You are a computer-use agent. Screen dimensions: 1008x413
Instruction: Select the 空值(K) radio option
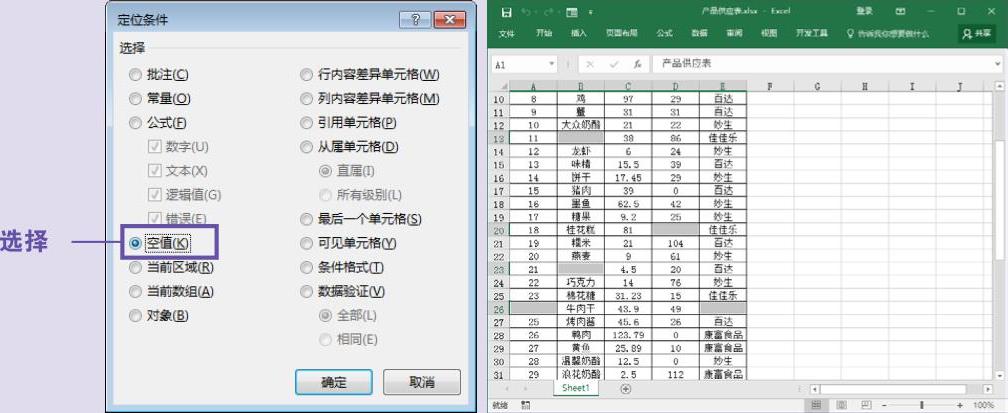click(159, 243)
